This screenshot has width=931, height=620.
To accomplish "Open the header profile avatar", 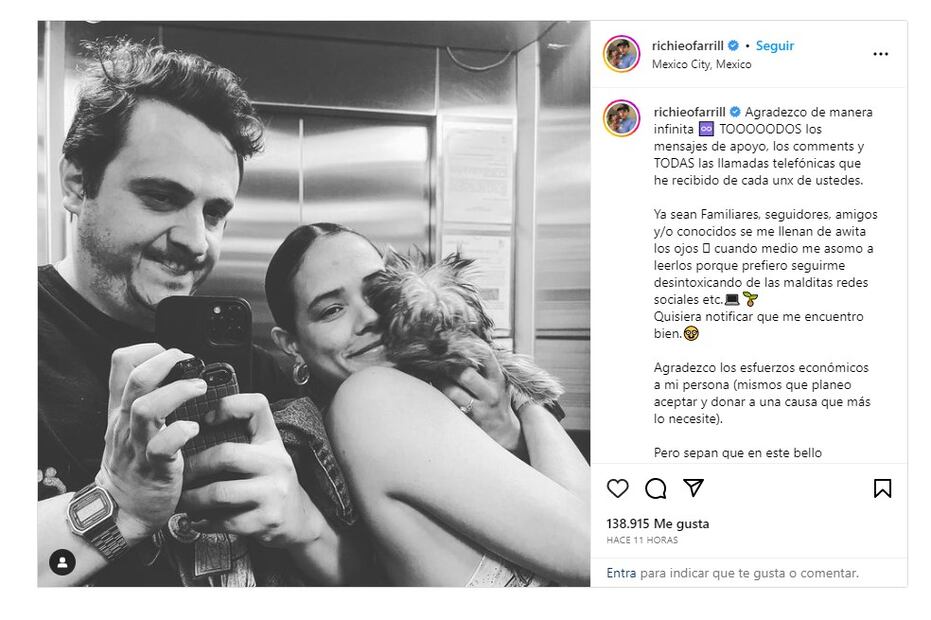I will tap(621, 54).
